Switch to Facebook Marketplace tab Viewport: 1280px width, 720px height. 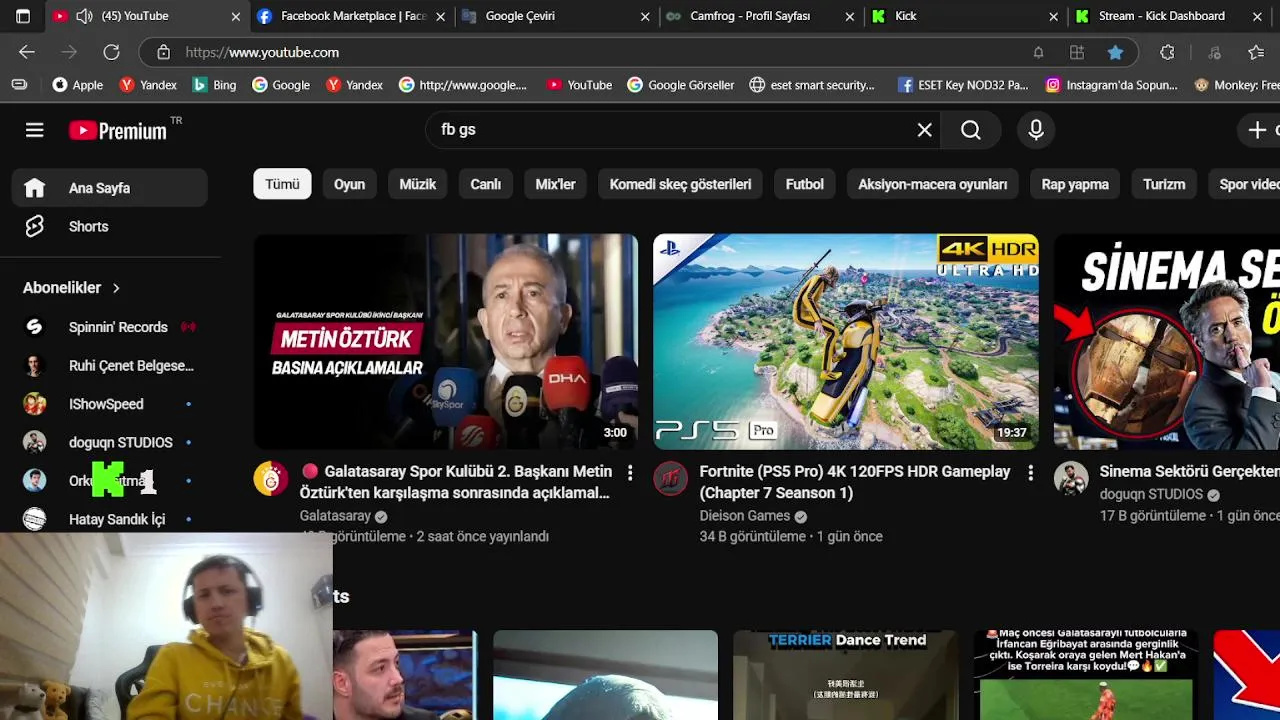tap(352, 16)
